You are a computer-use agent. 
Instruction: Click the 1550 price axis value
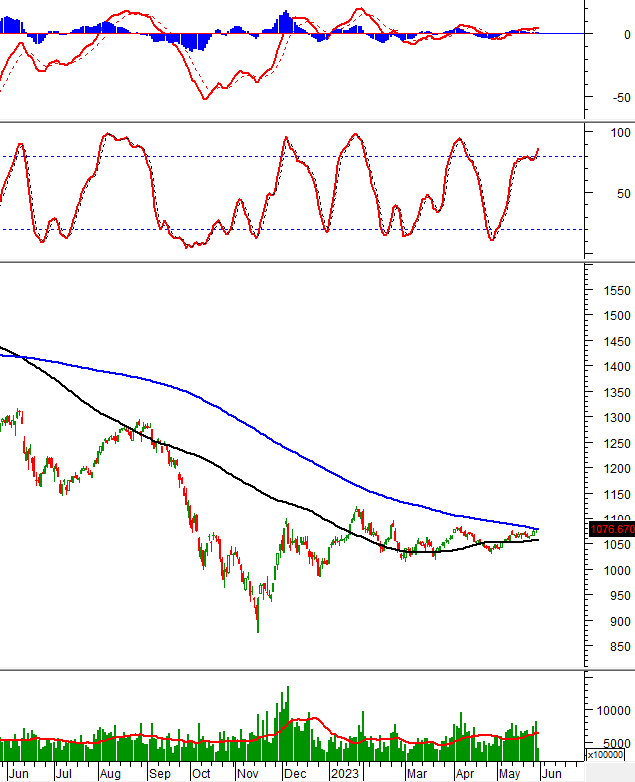tap(617, 291)
